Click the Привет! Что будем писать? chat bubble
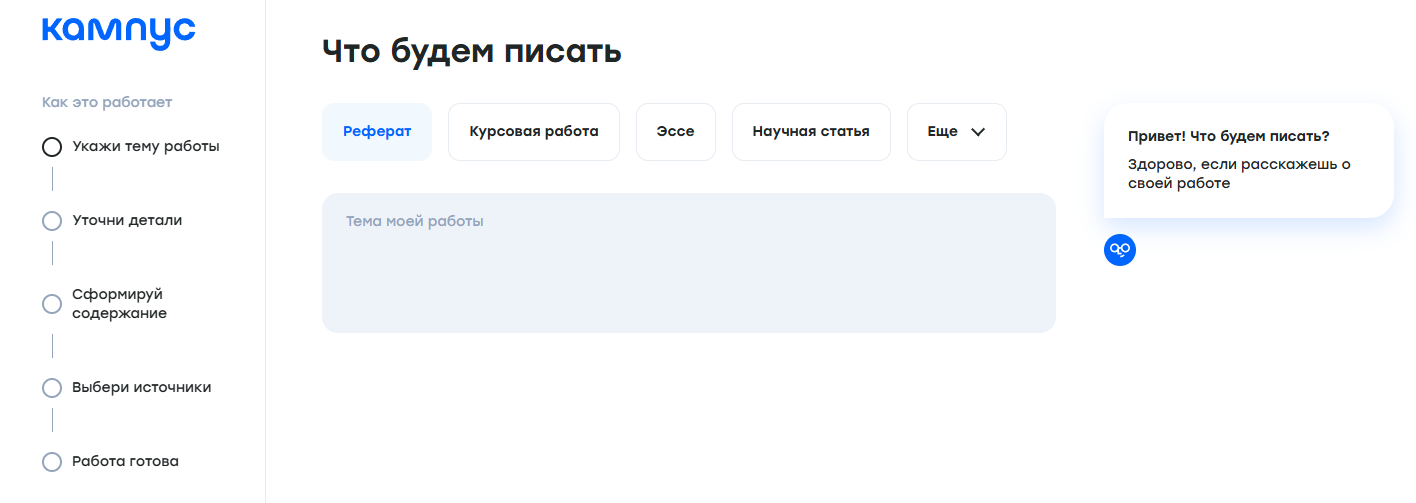1416x503 pixels. 1248,160
